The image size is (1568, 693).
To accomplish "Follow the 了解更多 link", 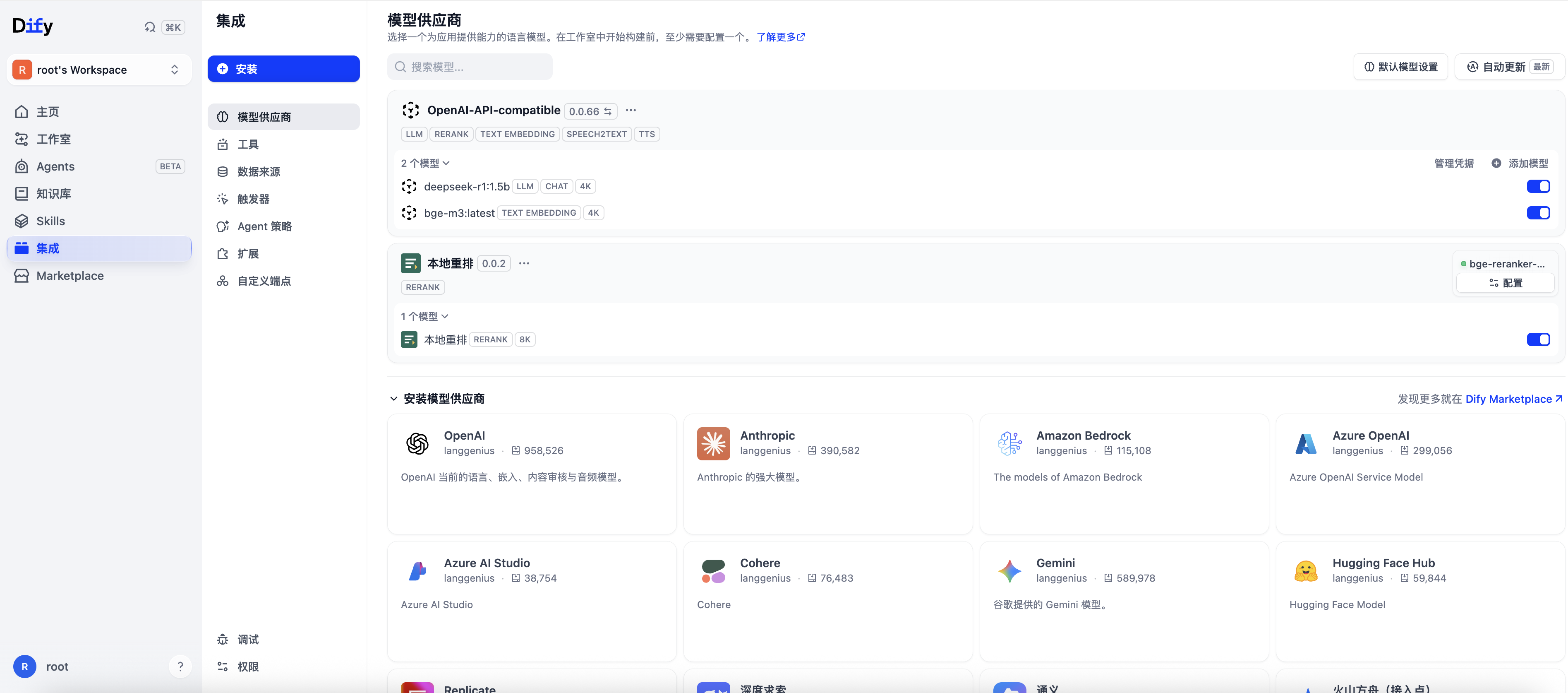I will tap(780, 37).
